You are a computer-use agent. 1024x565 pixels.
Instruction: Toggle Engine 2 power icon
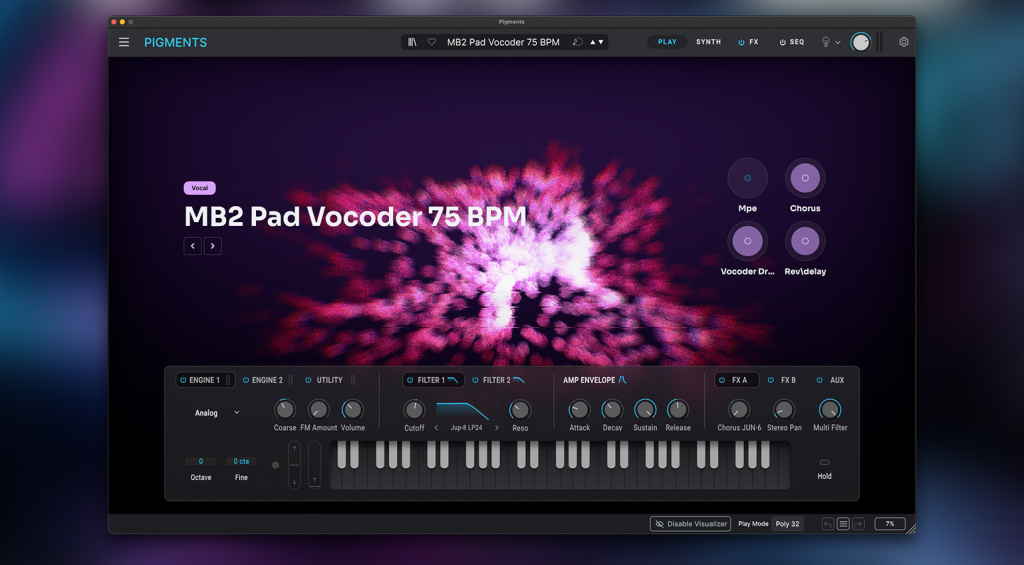[246, 380]
